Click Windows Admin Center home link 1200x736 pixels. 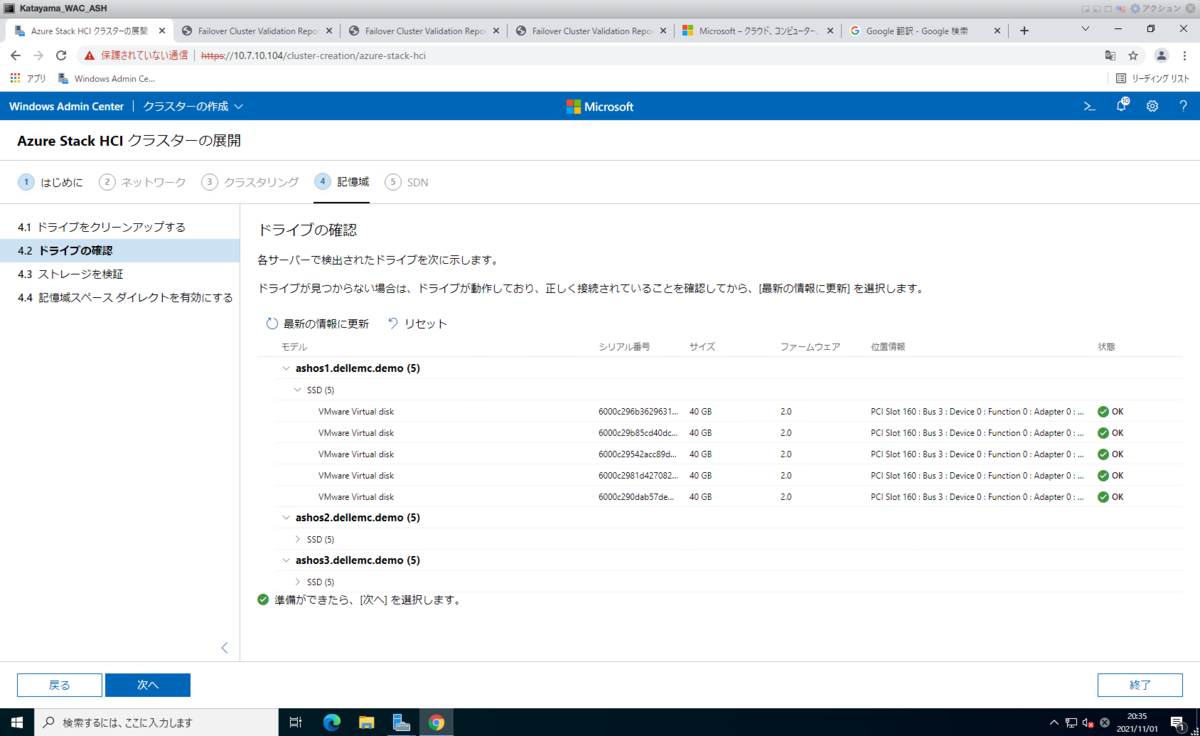(66, 106)
